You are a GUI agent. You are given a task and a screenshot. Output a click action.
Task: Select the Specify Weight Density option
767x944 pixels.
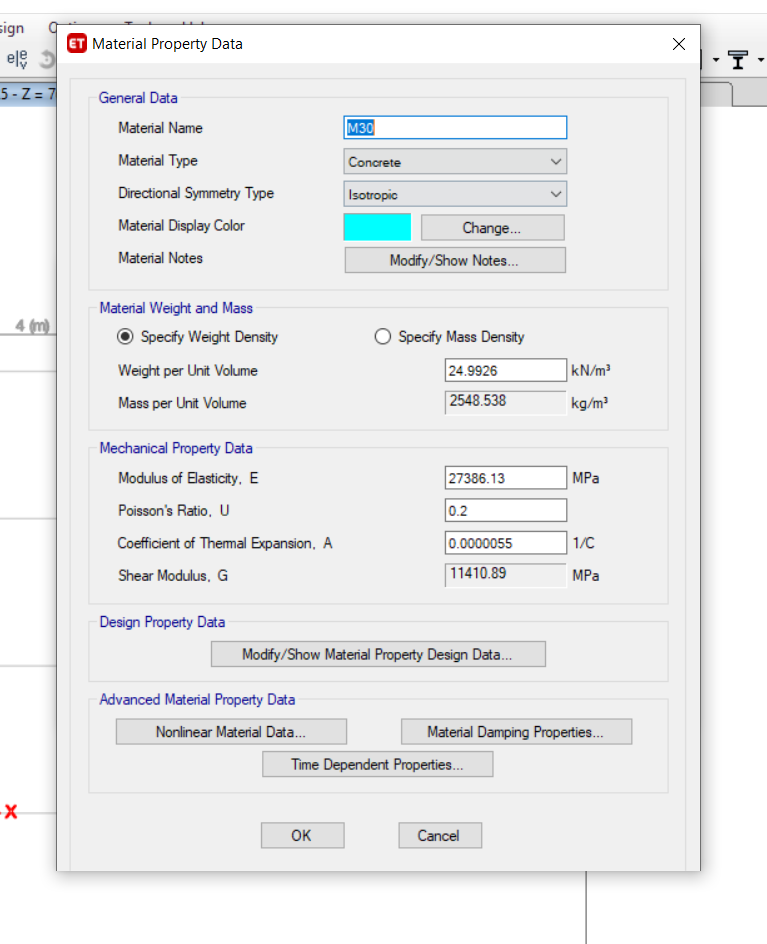[x=126, y=337]
